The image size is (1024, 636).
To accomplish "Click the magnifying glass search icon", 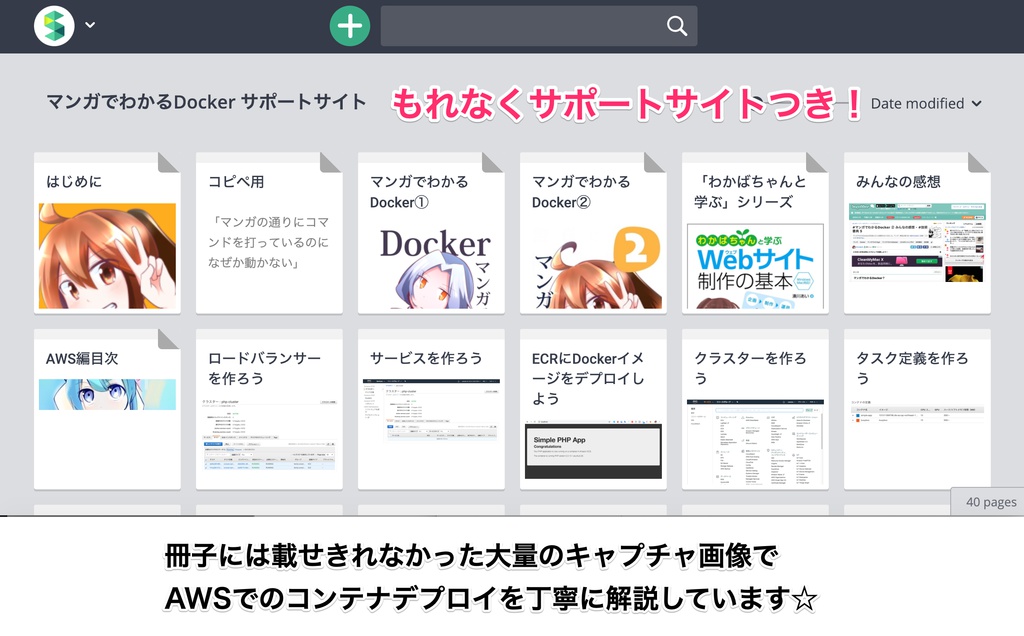I will 676,25.
